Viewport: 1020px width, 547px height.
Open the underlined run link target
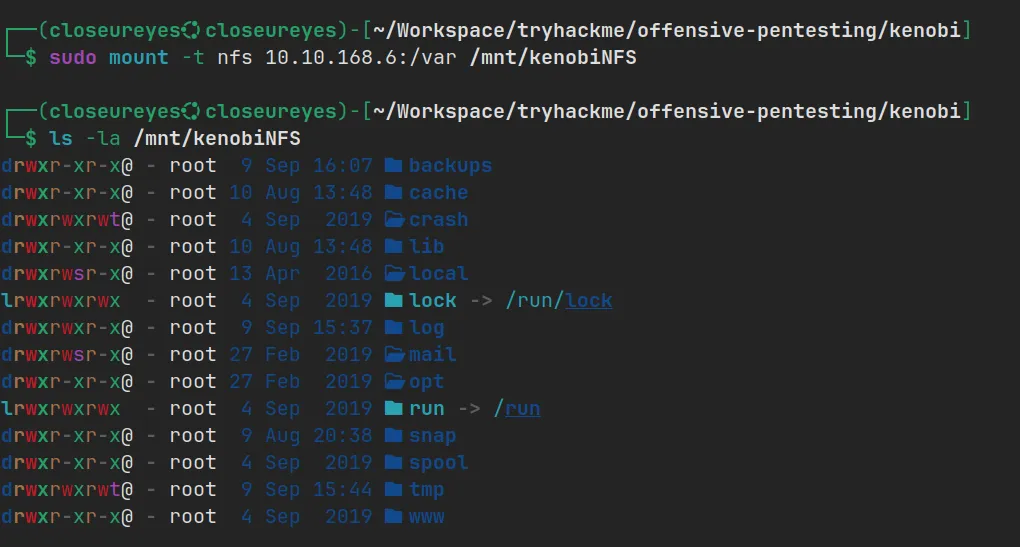coord(522,409)
